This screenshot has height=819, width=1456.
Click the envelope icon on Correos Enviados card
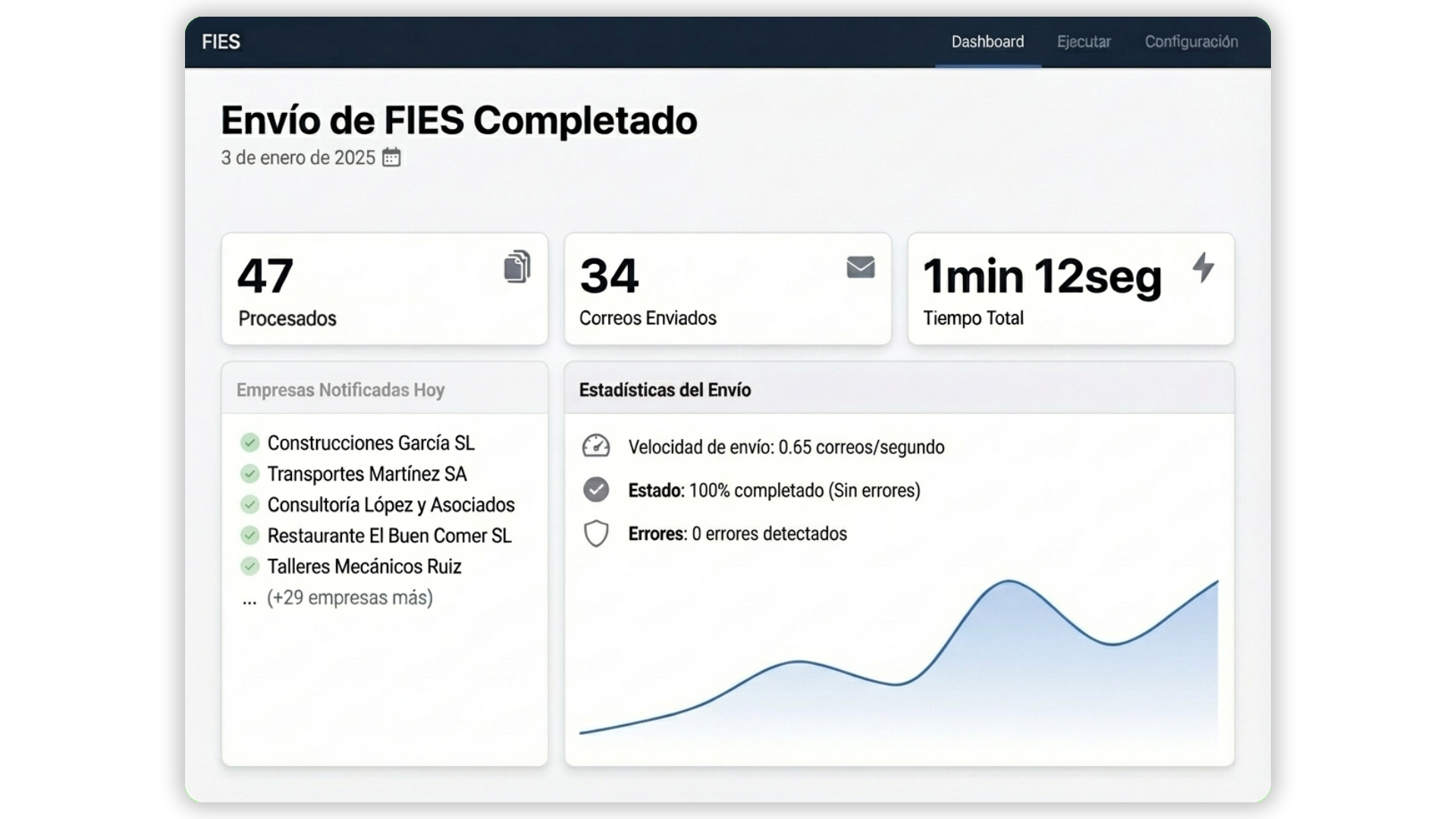pos(860,266)
